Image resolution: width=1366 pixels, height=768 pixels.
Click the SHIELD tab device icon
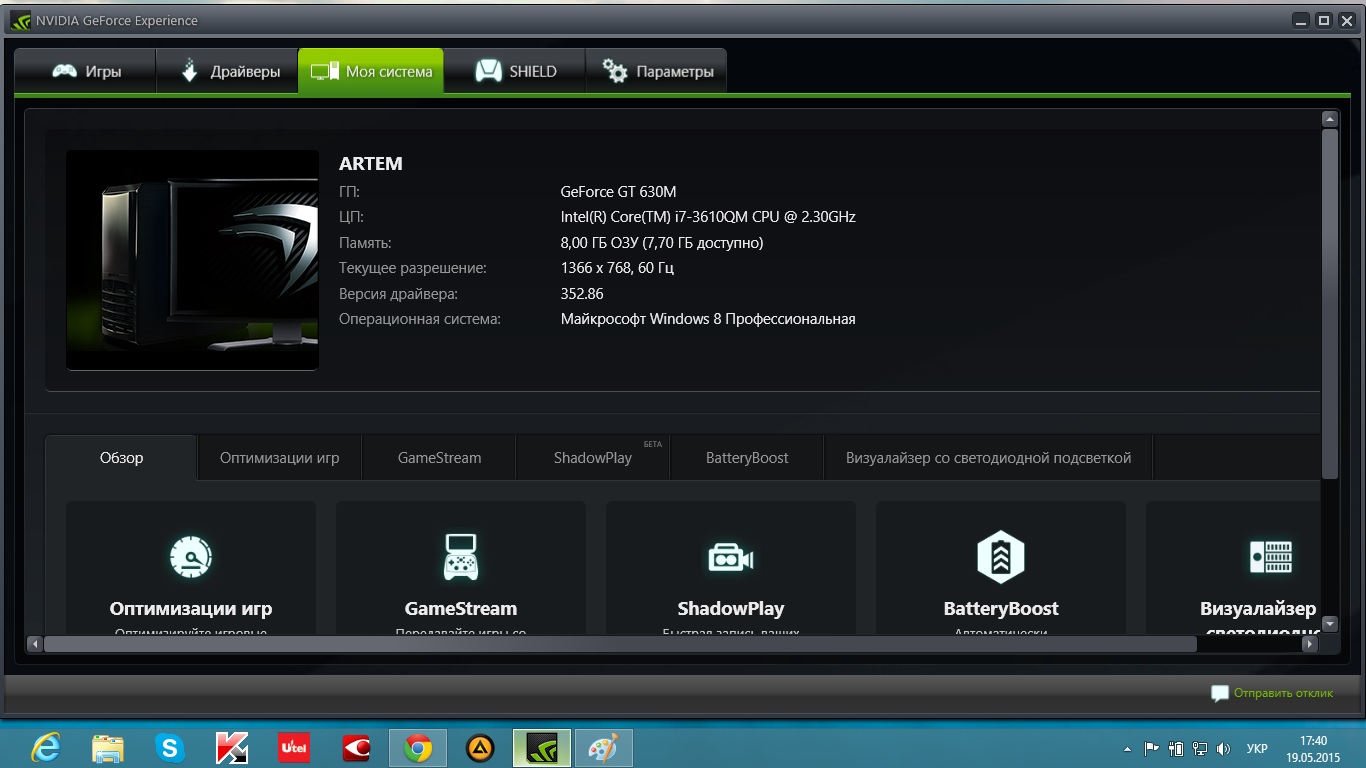pos(488,71)
